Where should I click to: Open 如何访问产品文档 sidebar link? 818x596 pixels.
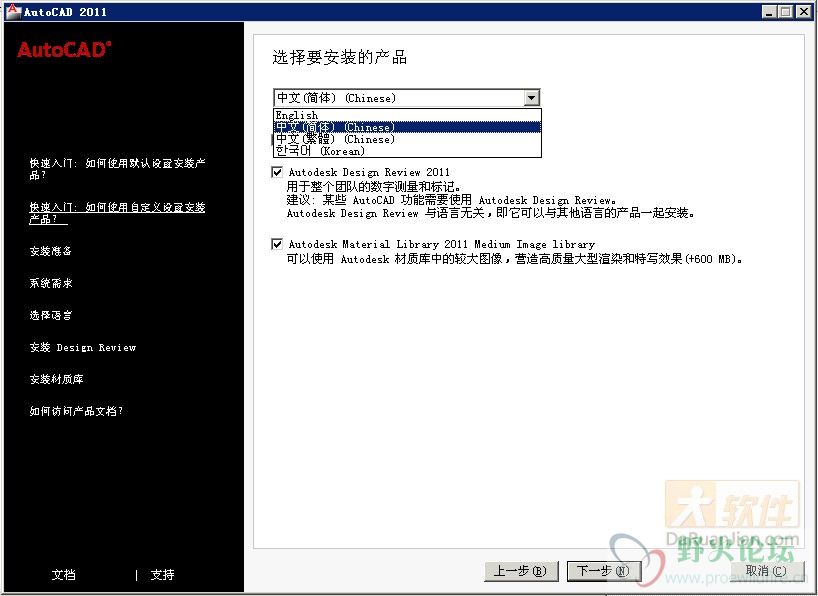[x=76, y=411]
